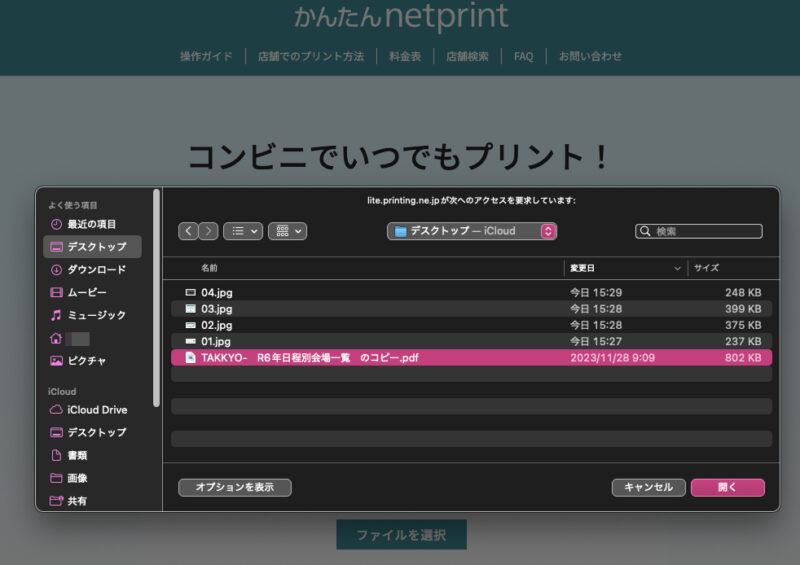Viewport: 800px width, 565px height.
Task: Open the デスクトップ — iCloud location popup
Action: coord(471,231)
